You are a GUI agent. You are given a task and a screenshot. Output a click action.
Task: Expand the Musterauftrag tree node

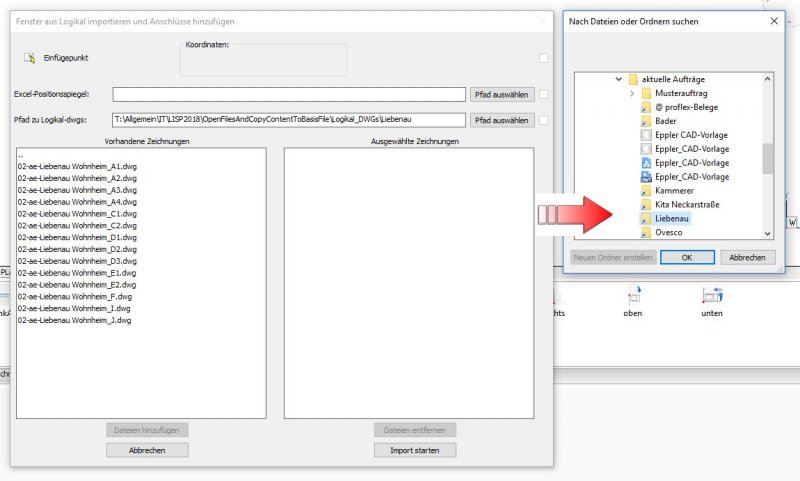[x=632, y=93]
